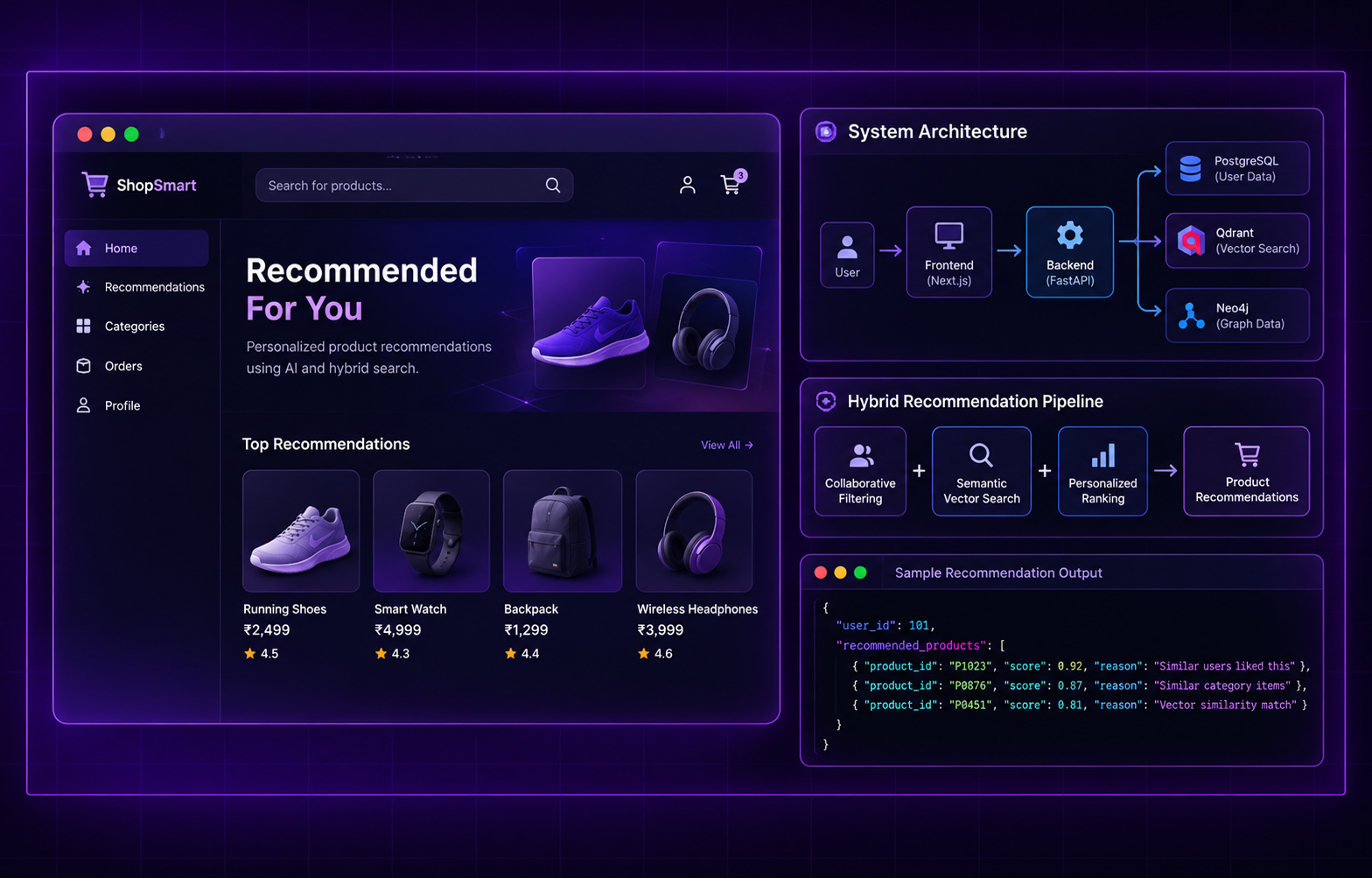This screenshot has width=1372, height=878.
Task: Close the ShopSmart window with red button
Action: coord(85,134)
